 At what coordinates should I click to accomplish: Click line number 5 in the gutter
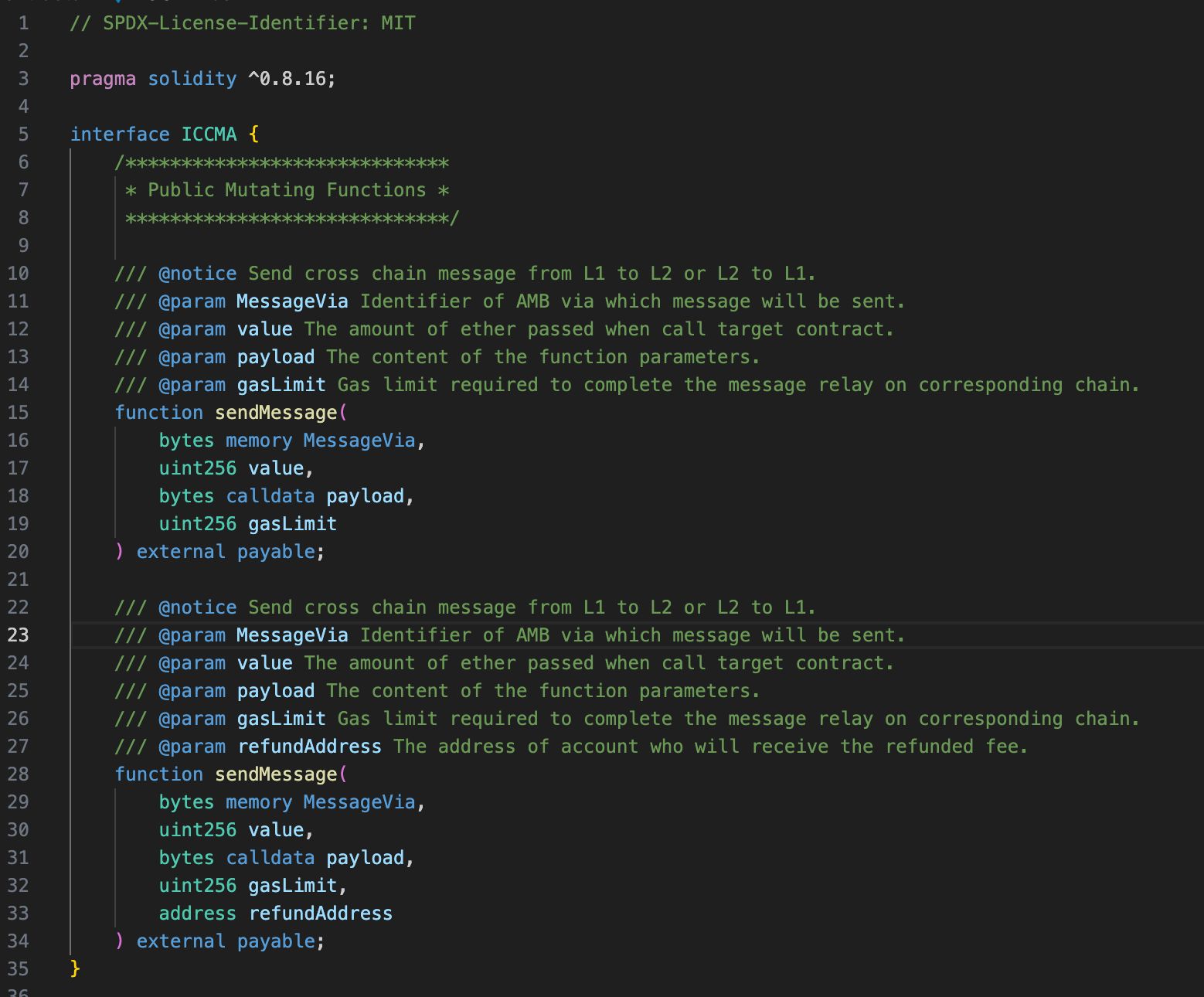click(x=24, y=134)
